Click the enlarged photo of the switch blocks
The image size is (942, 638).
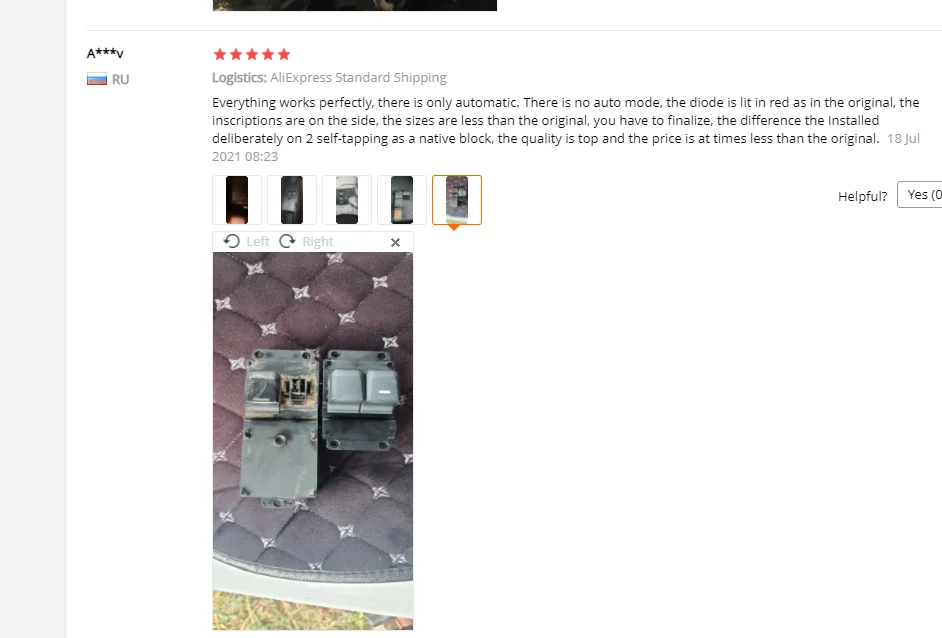click(x=313, y=441)
